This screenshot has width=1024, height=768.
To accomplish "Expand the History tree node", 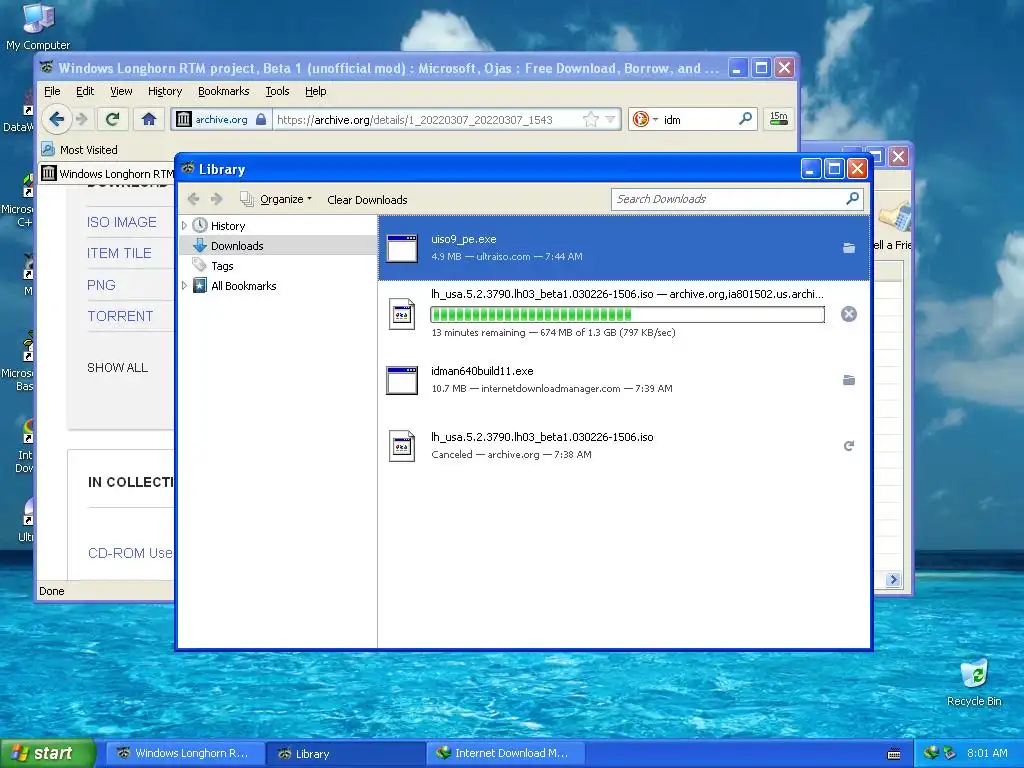I will pos(184,225).
